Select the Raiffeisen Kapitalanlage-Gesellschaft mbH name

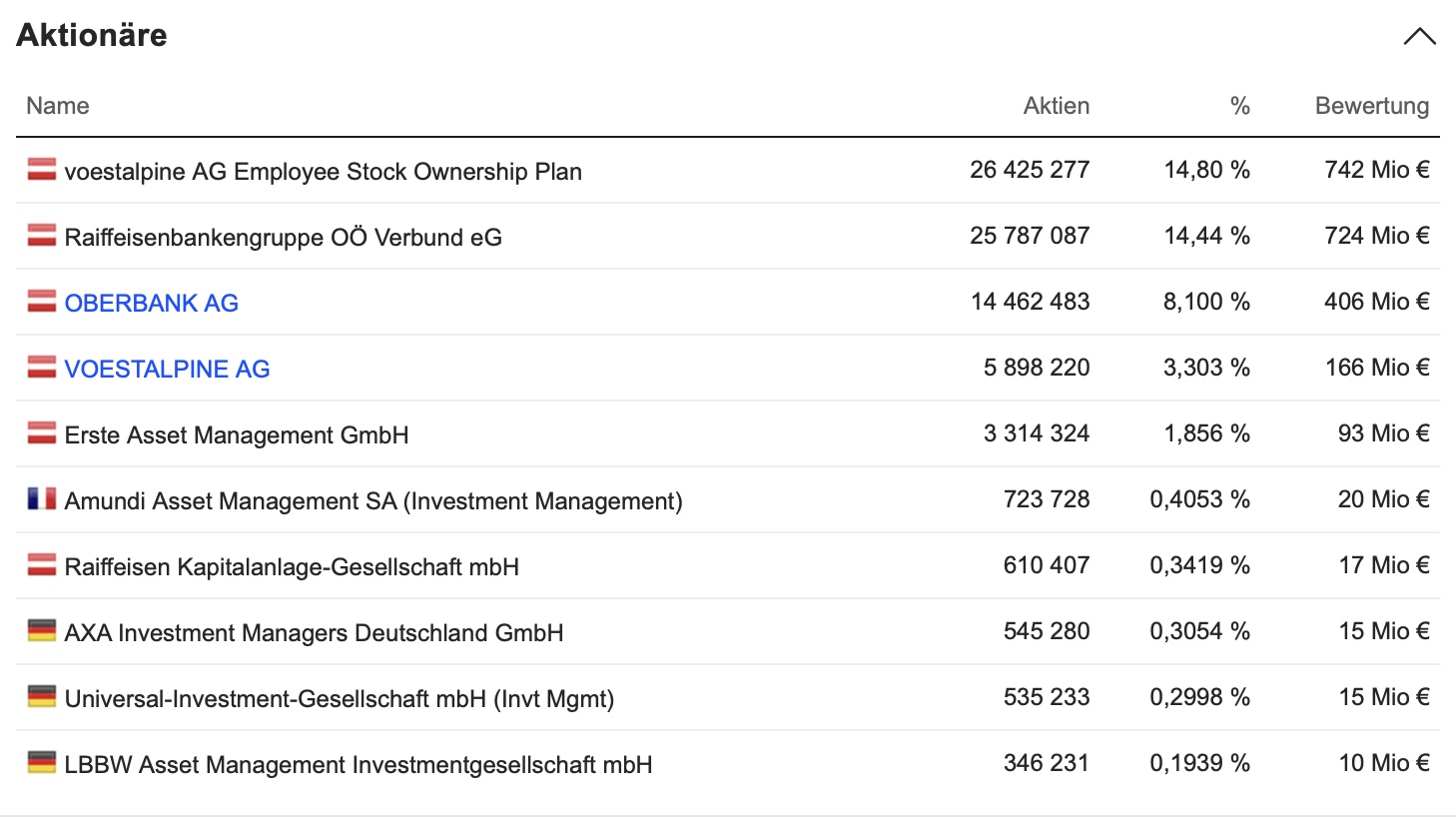point(292,567)
